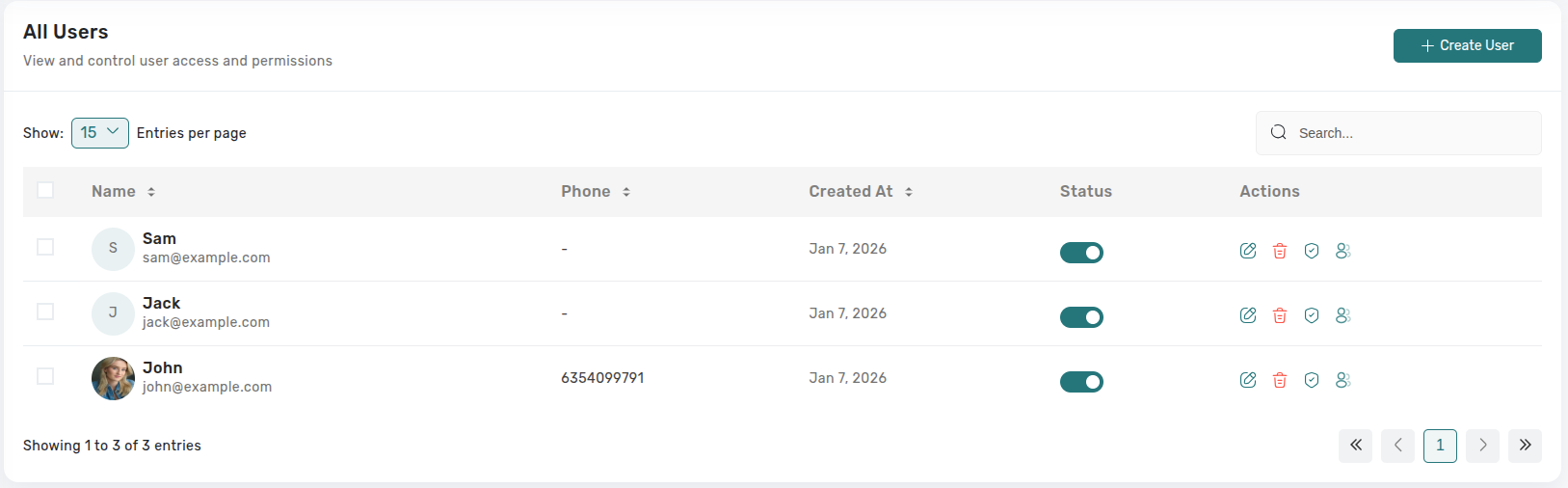This screenshot has width=1568, height=488.
Task: Delete user Jack with the trash icon
Action: (x=1280, y=315)
